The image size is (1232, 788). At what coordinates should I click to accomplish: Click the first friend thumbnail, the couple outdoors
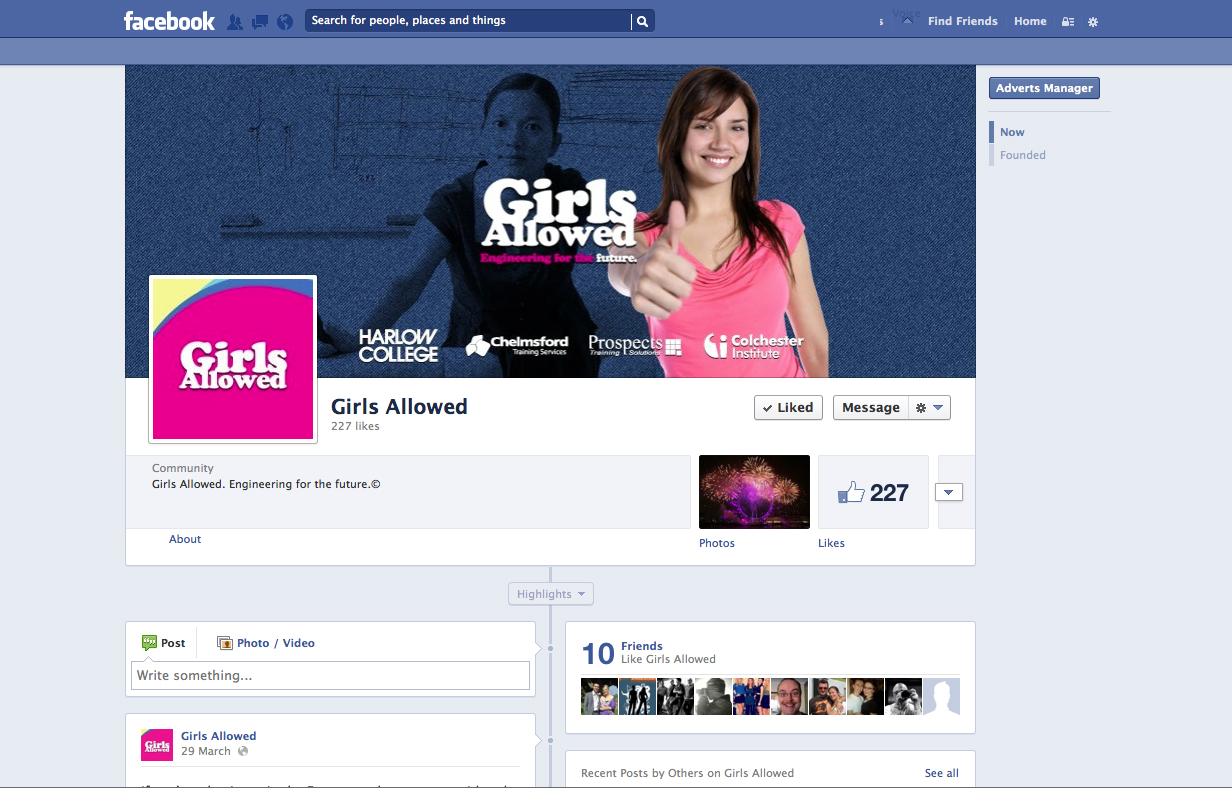[599, 696]
